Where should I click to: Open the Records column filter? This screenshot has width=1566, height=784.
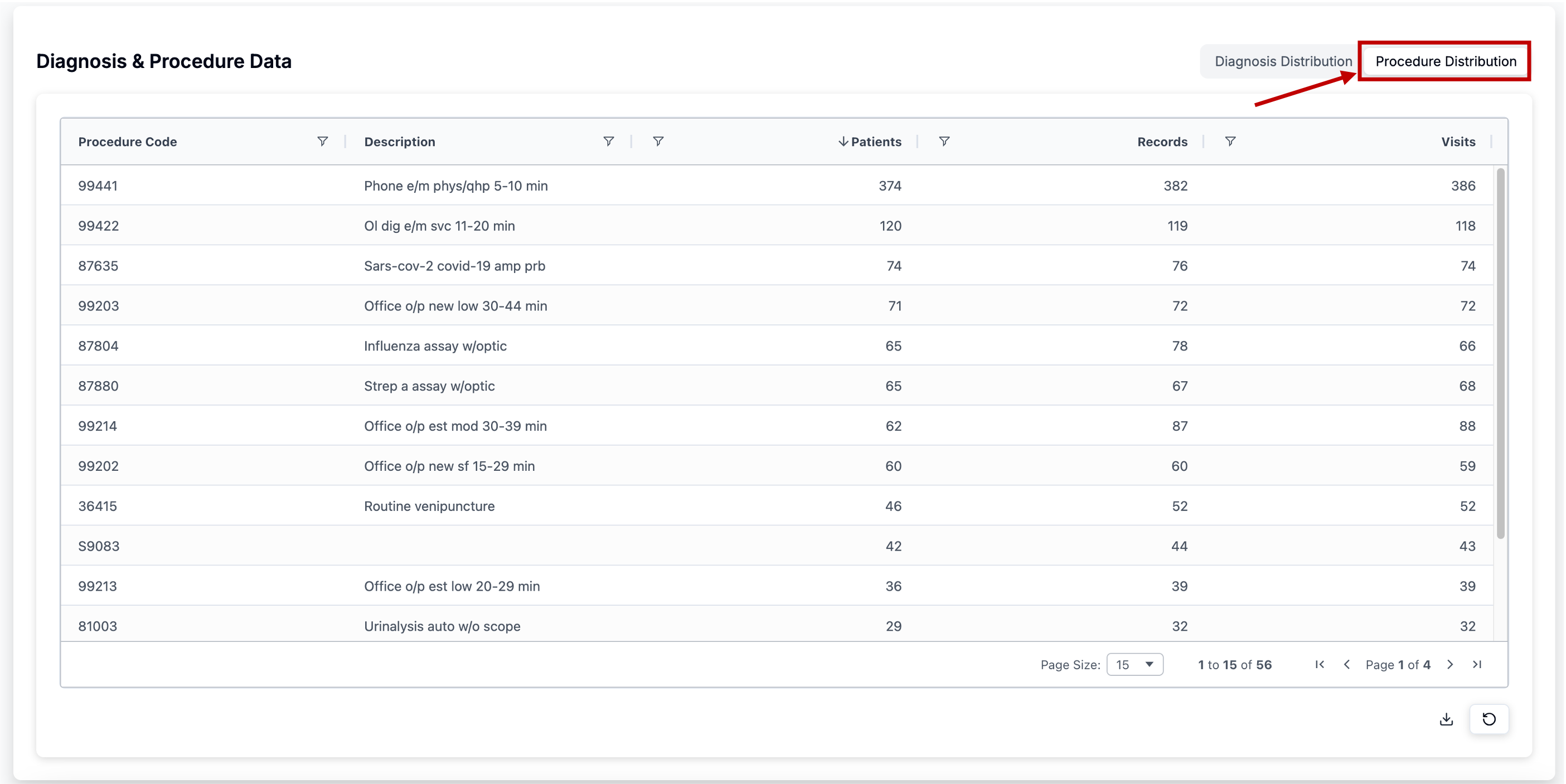(944, 142)
